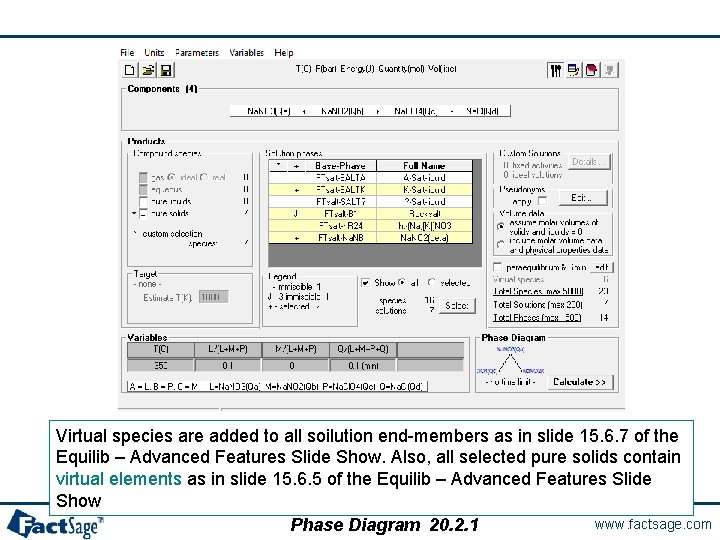This screenshot has height=540, width=720.
Task: Click the FTsalt-B1 Rocksalt row
Action: click(370, 214)
